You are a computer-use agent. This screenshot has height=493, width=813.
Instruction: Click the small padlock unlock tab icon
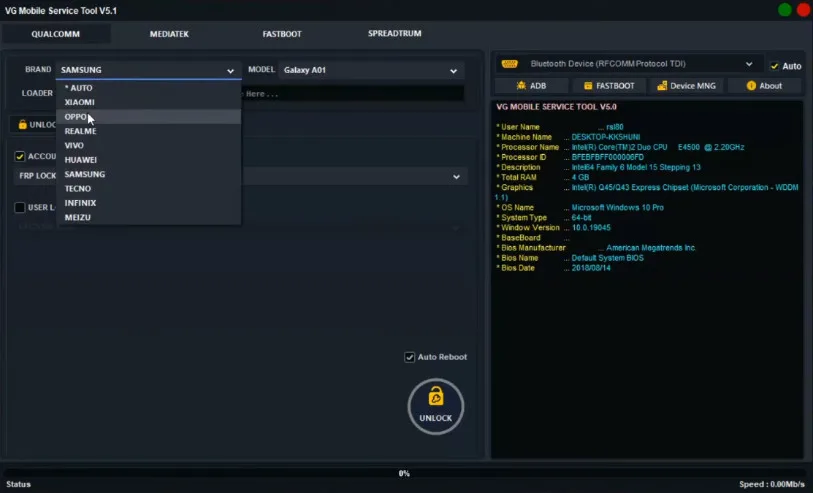coord(23,125)
